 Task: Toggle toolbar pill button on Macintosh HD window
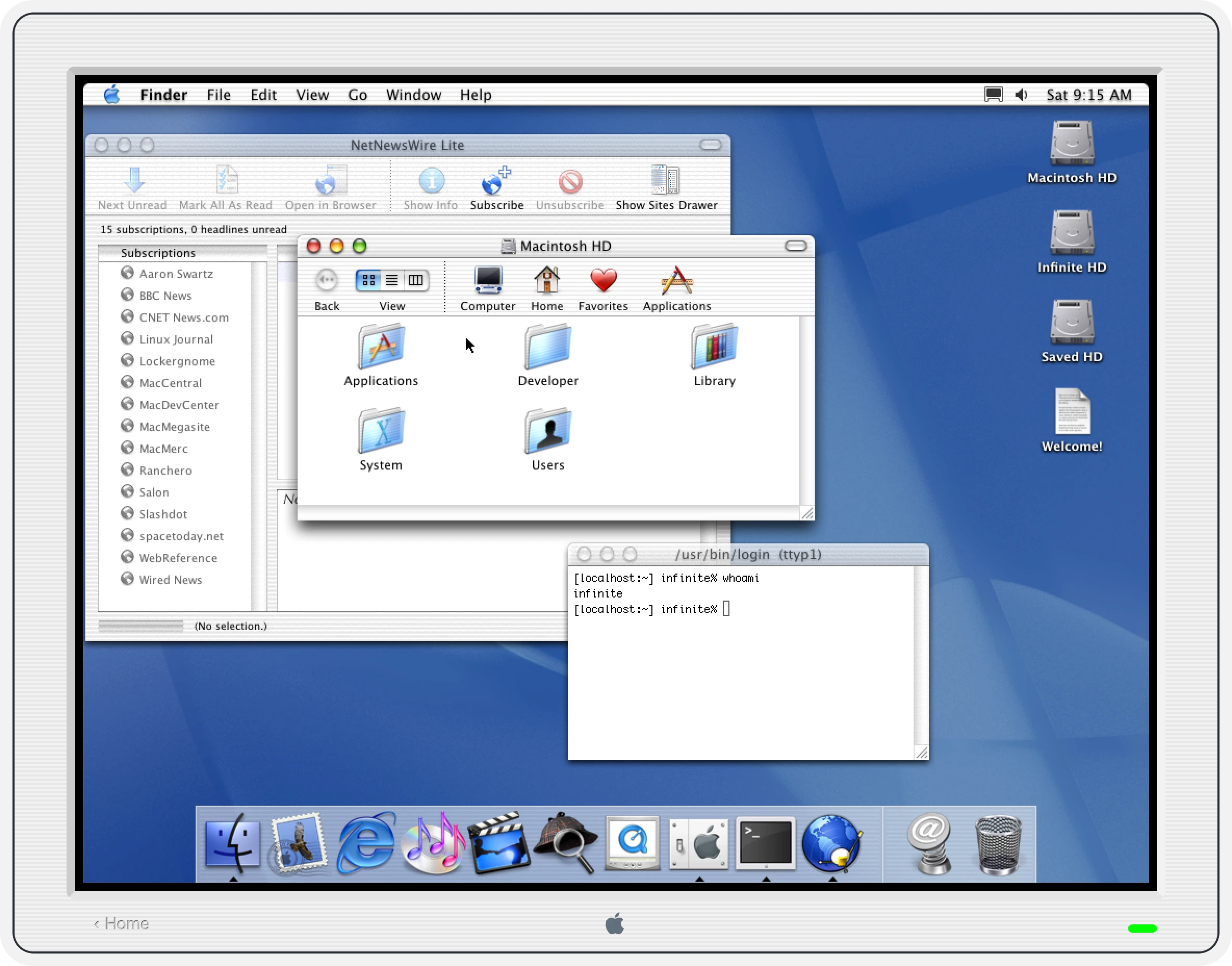pos(795,246)
